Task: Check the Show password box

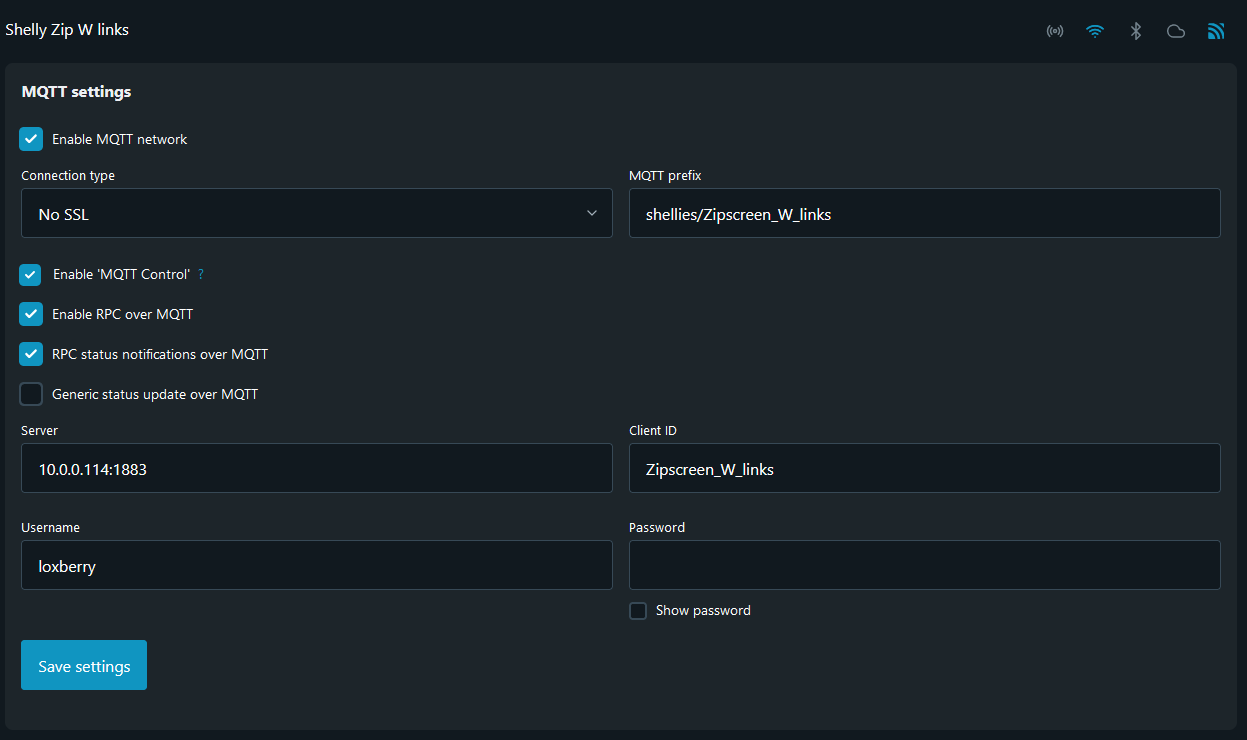Action: (638, 610)
